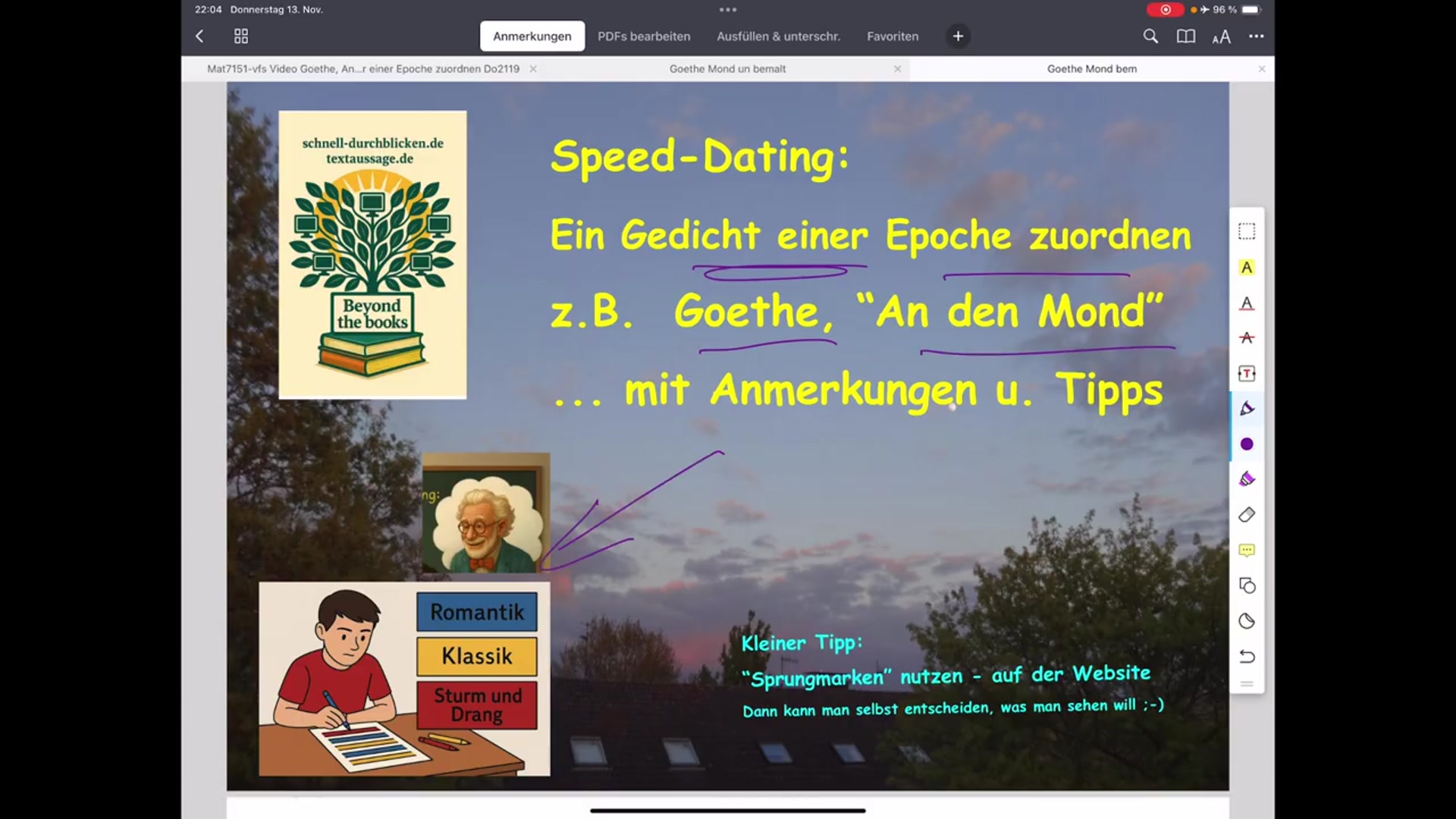Viewport: 1456px width, 819px height.
Task: Open the purple pen color picker
Action: pyautogui.click(x=1247, y=444)
